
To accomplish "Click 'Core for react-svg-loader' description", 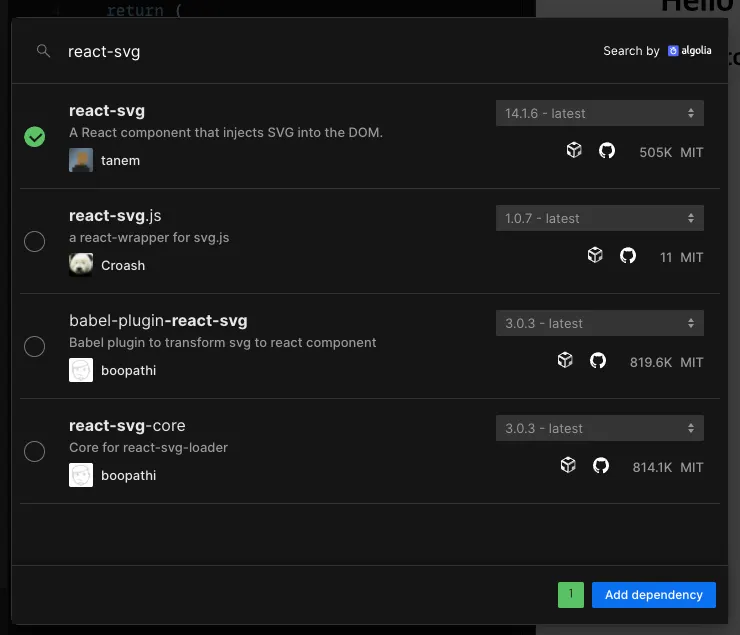I will [x=149, y=447].
